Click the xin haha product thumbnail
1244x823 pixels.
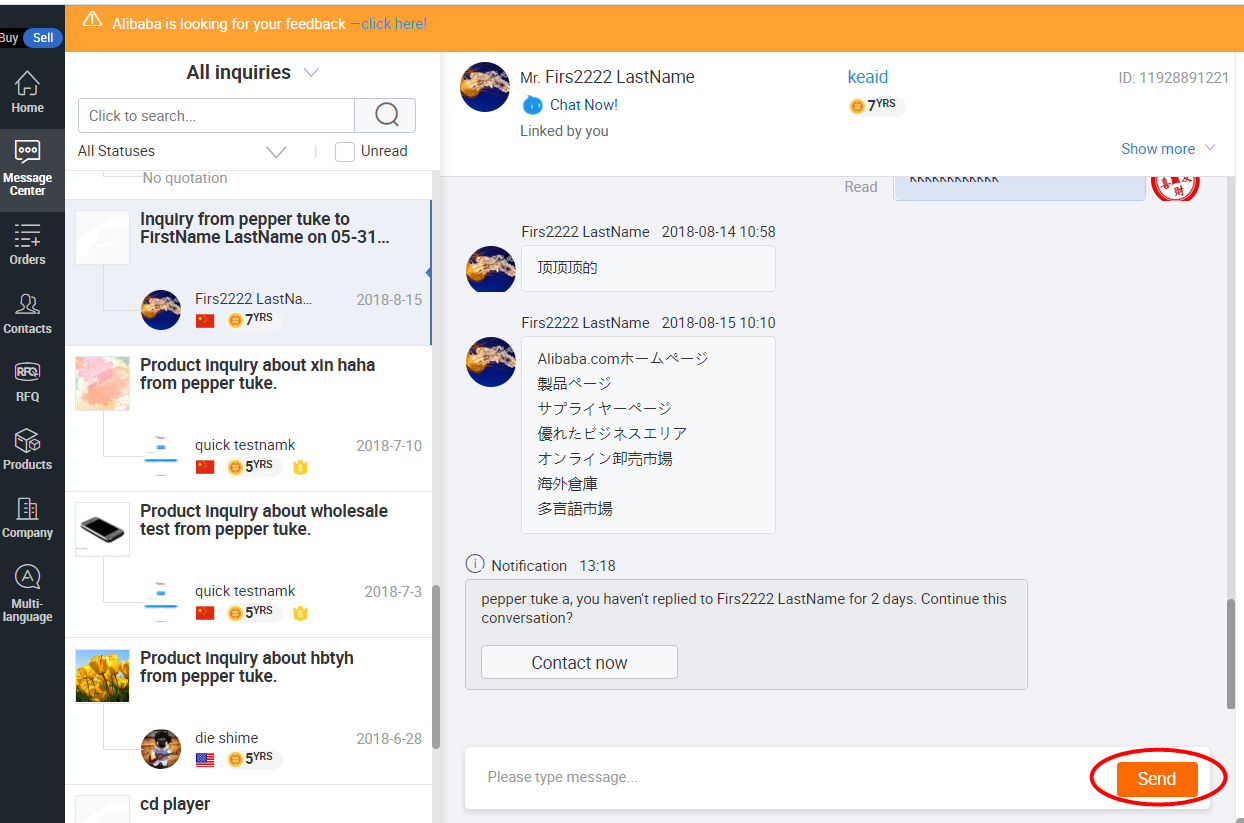[102, 383]
